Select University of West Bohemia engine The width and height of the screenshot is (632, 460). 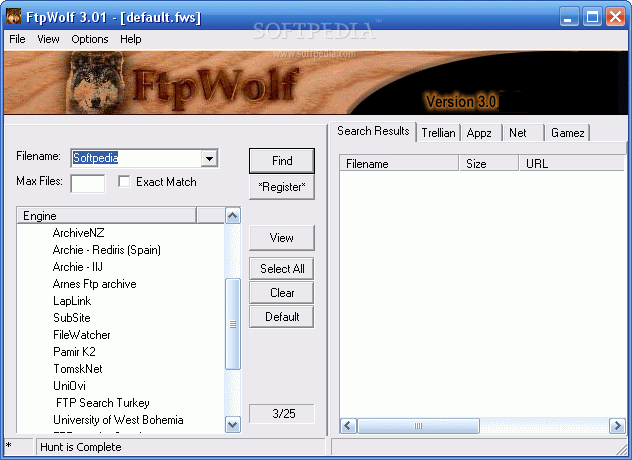tap(118, 420)
